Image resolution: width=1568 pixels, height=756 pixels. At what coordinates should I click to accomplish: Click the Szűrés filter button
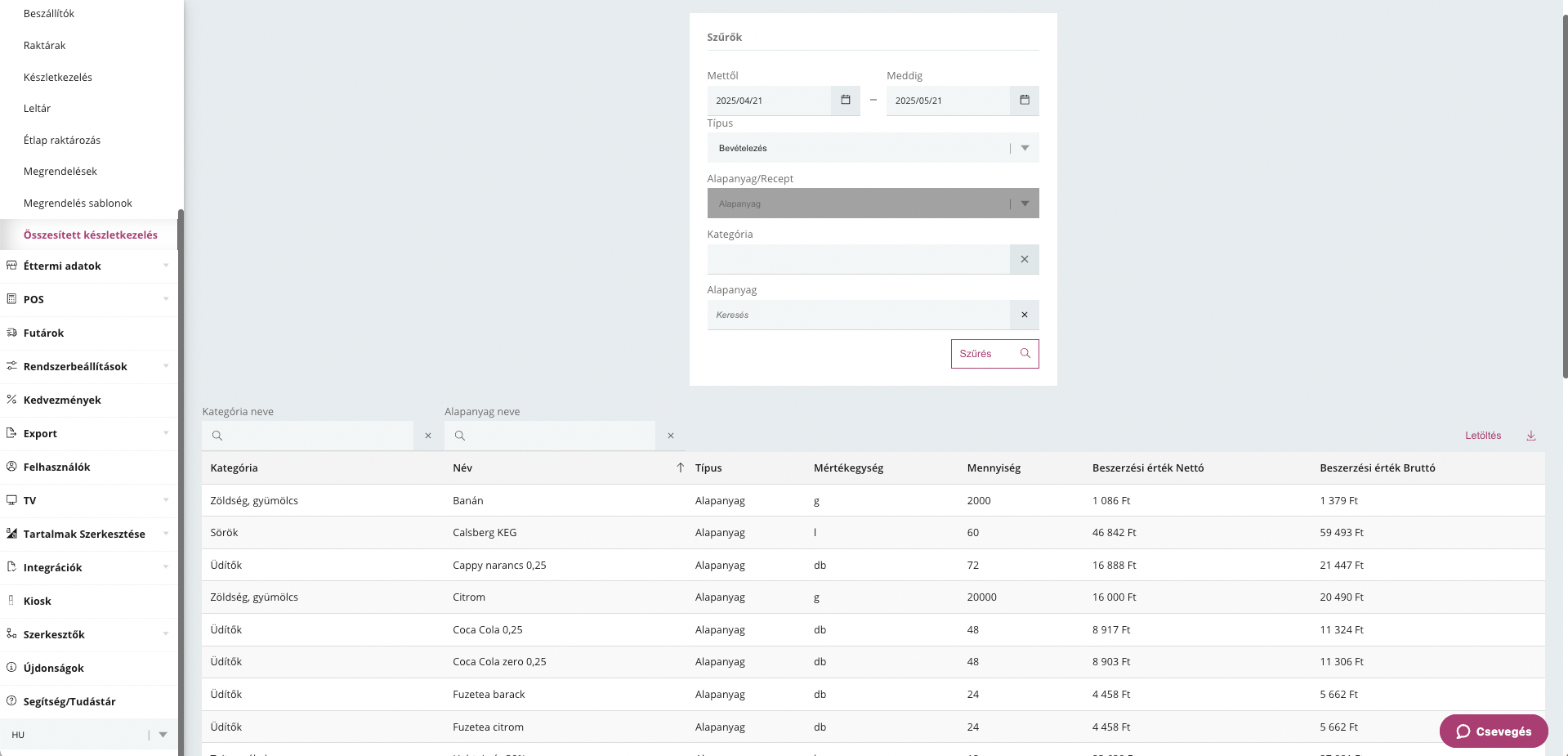coord(994,354)
